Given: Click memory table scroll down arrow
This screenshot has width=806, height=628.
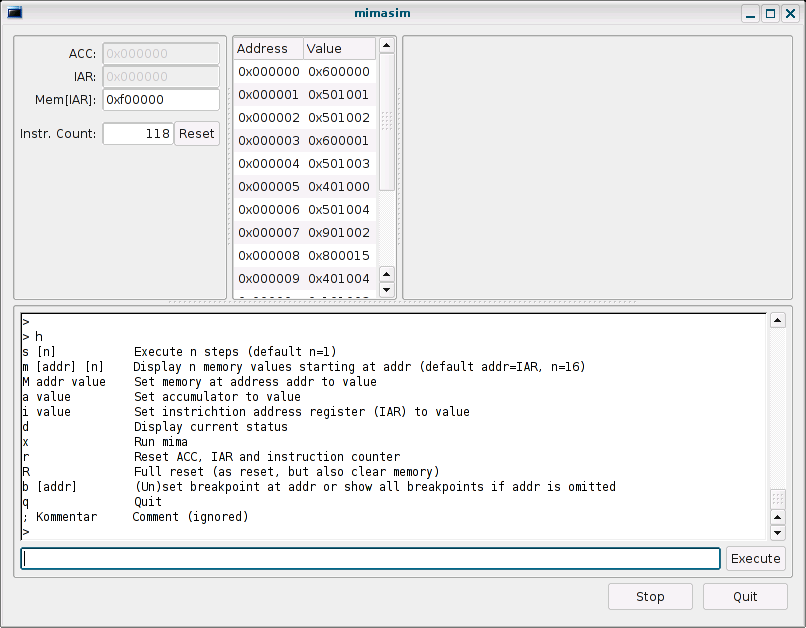Looking at the screenshot, I should 387,275.
